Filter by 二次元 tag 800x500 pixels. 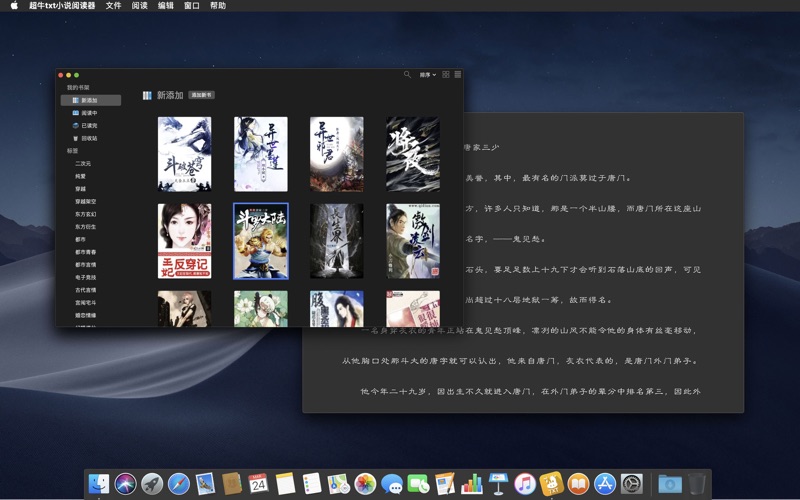tap(83, 164)
